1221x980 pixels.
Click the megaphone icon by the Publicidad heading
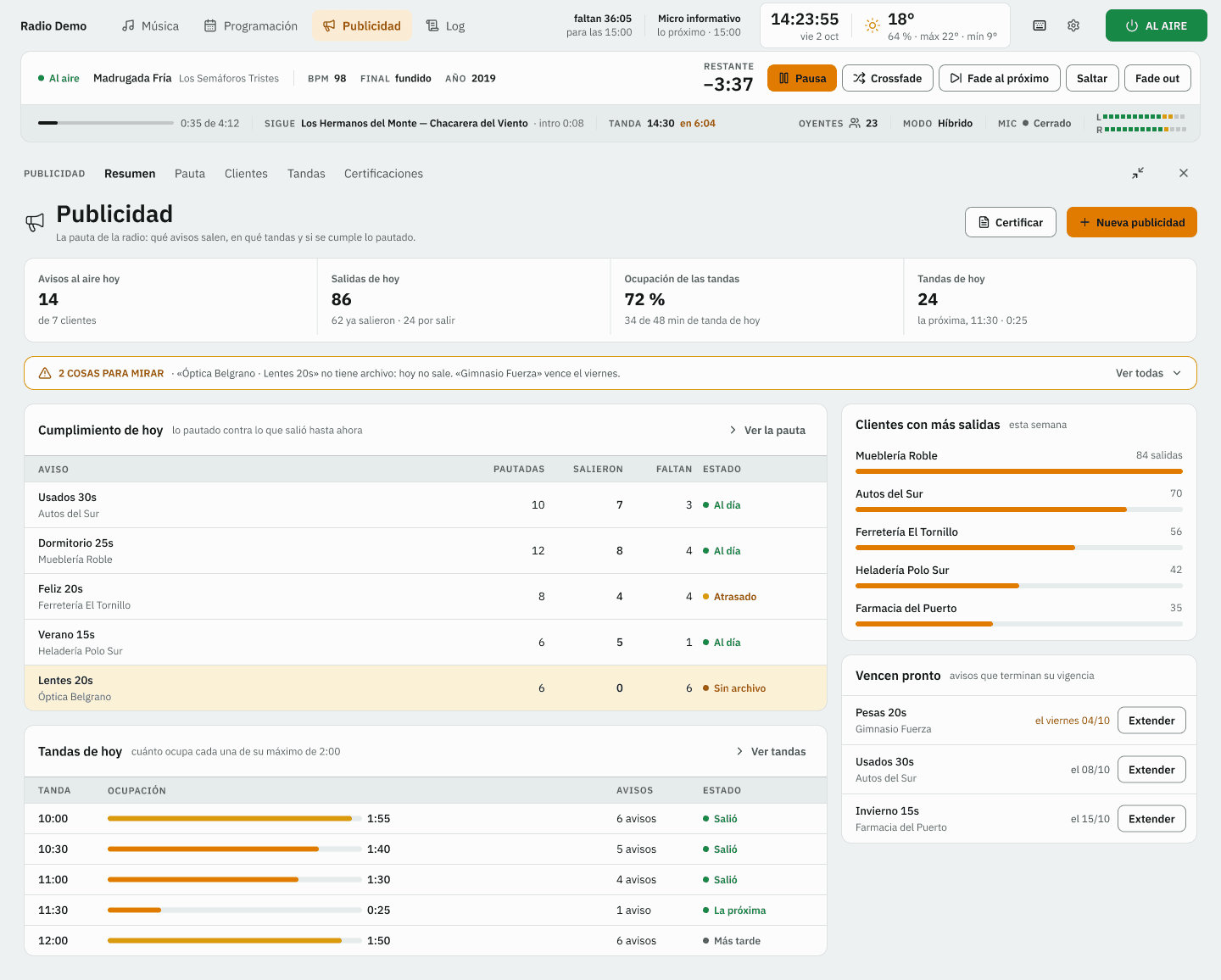pyautogui.click(x=35, y=222)
